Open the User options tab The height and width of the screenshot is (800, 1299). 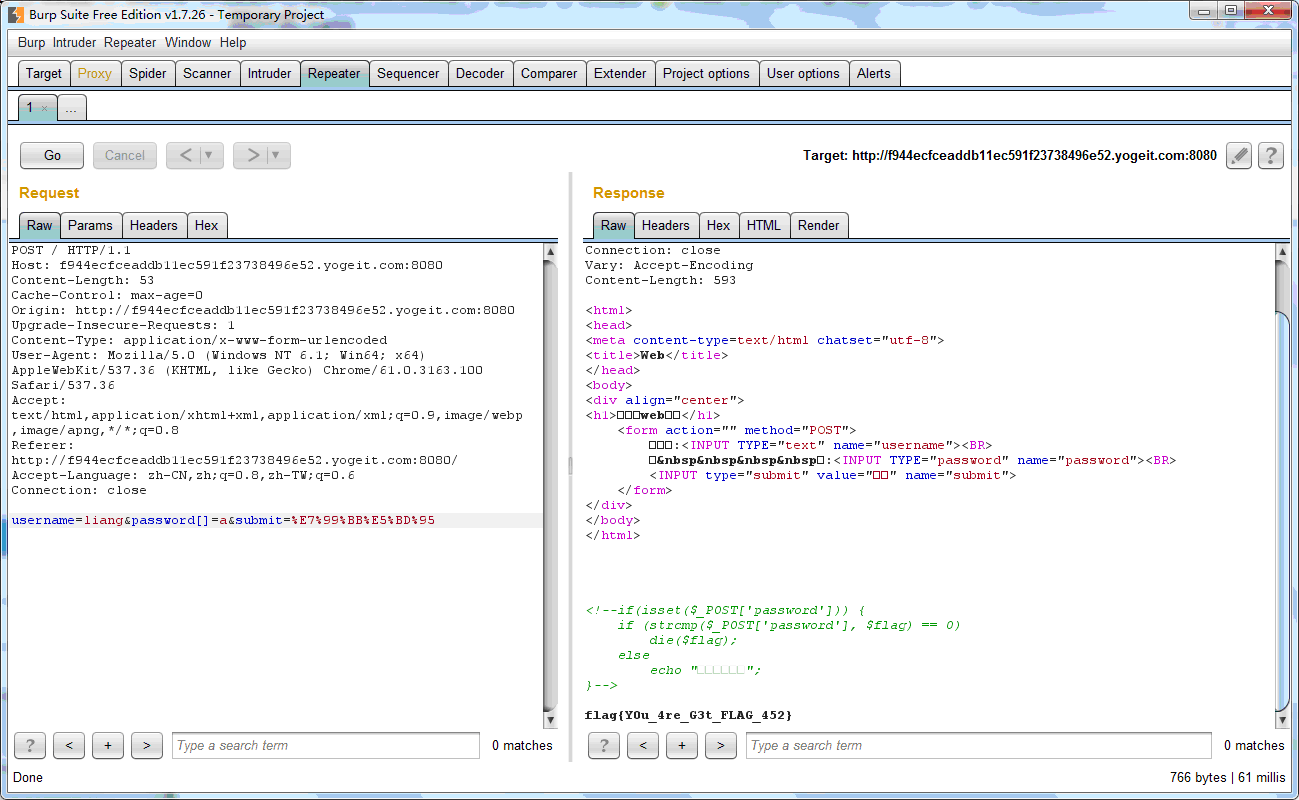pos(803,73)
